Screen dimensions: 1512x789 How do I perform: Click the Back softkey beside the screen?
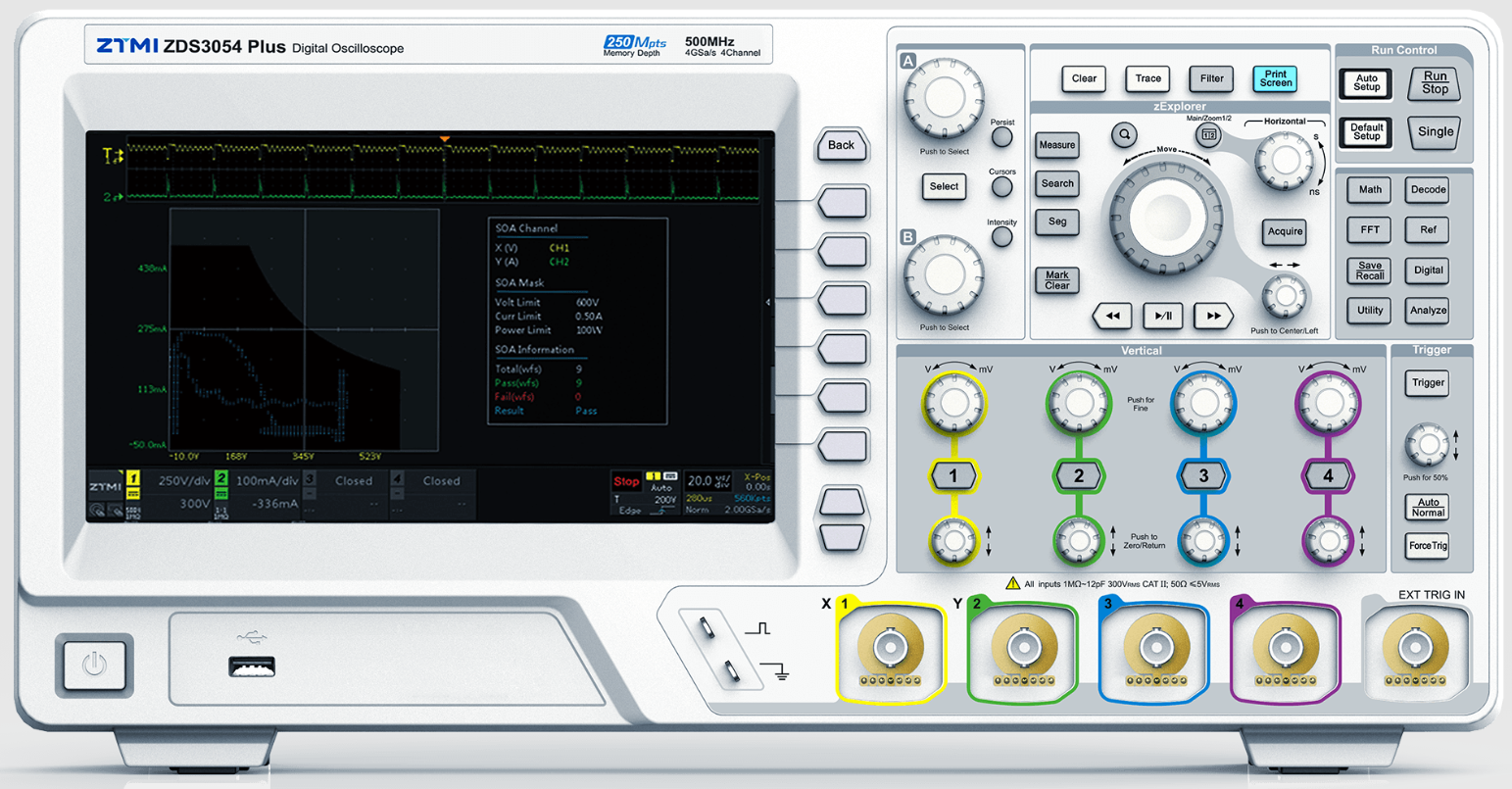tap(842, 145)
